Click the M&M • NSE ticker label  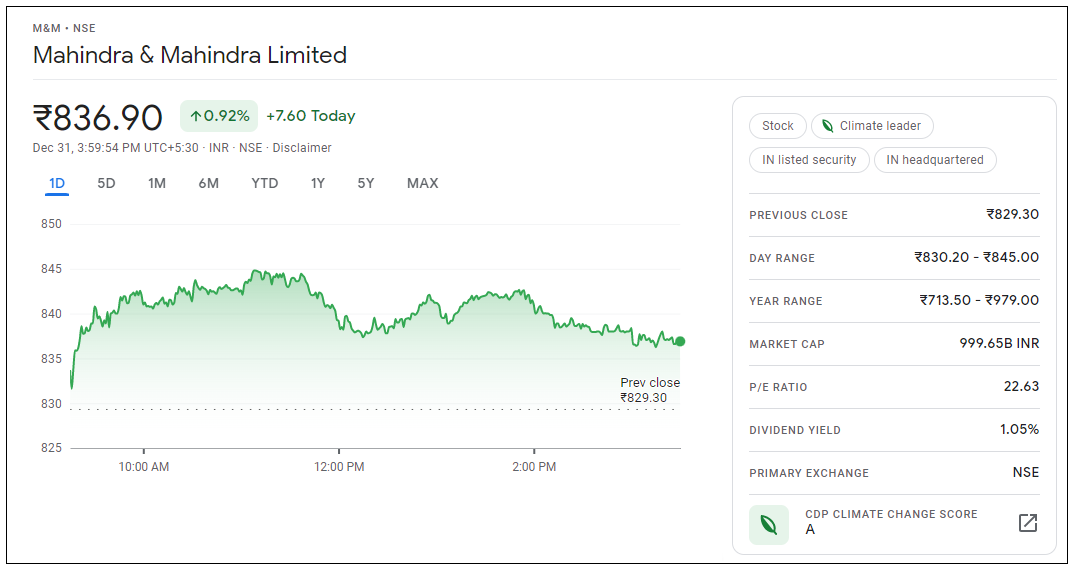pos(64,28)
